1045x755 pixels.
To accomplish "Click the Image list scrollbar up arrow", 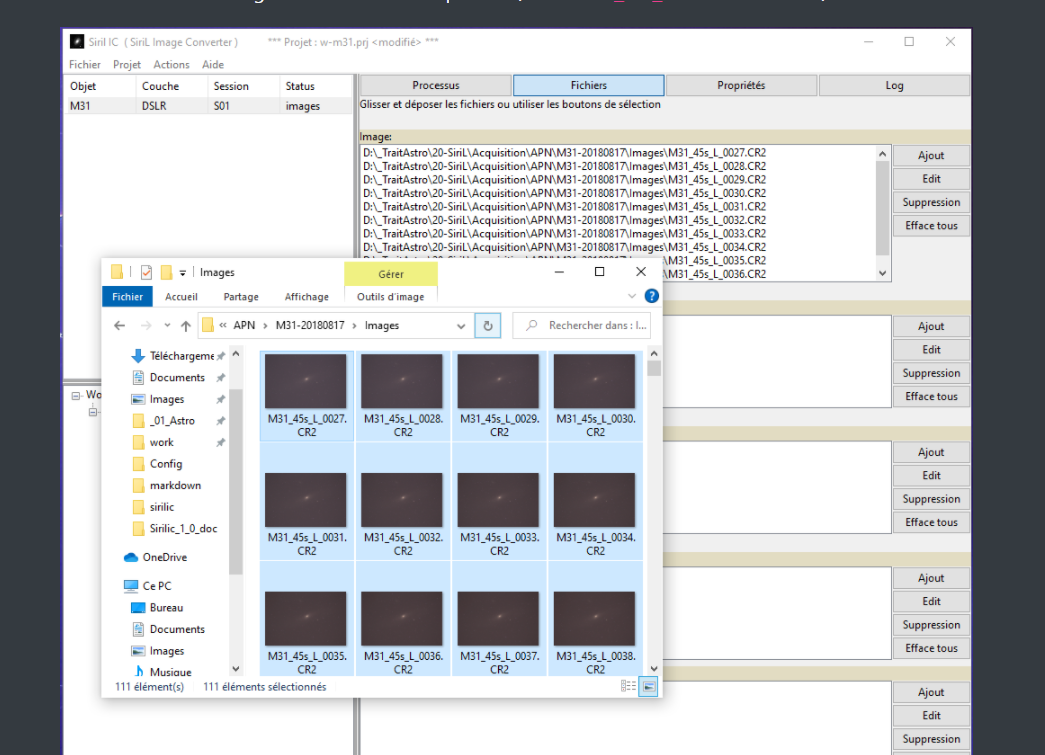I will (882, 154).
